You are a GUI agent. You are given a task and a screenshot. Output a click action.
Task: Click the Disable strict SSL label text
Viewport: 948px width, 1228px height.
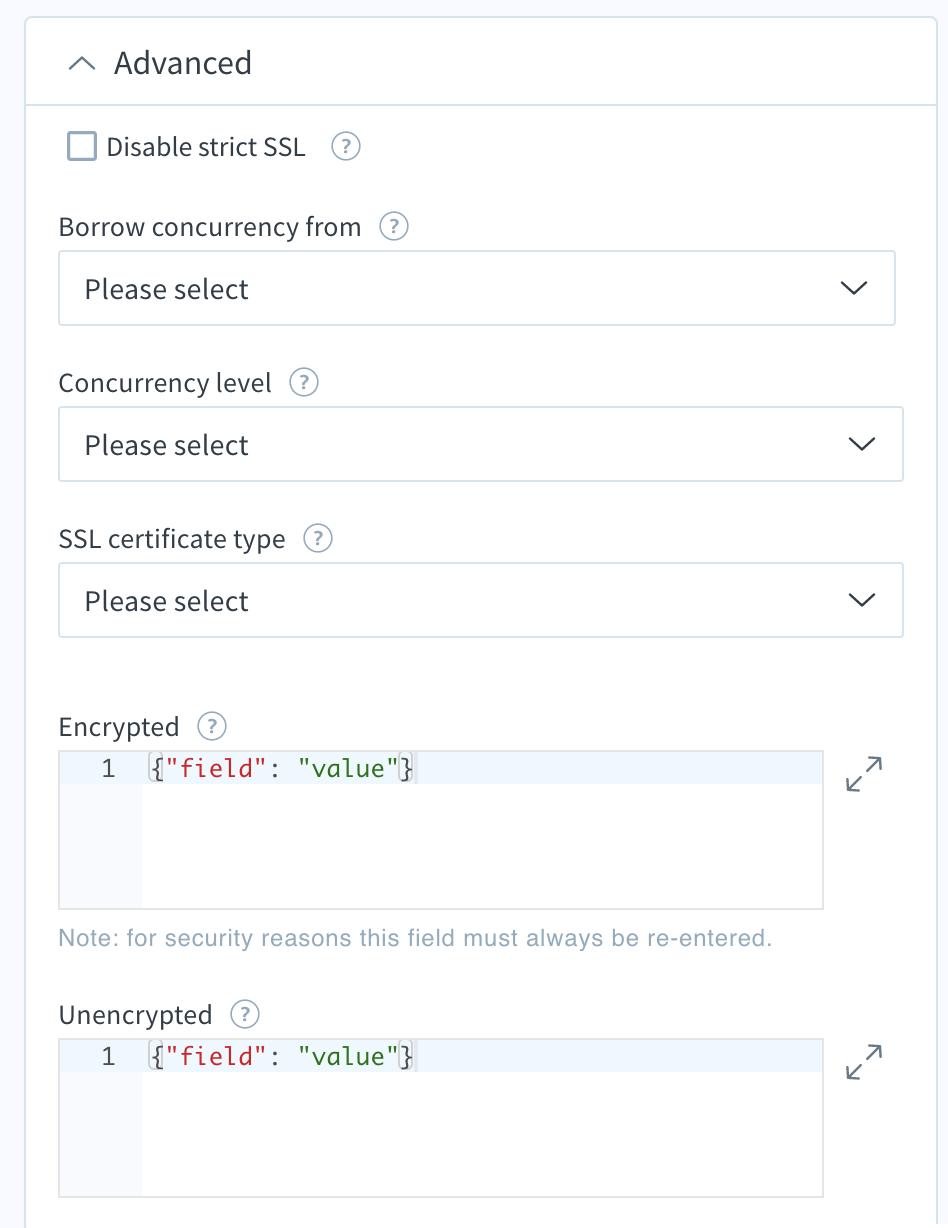206,147
